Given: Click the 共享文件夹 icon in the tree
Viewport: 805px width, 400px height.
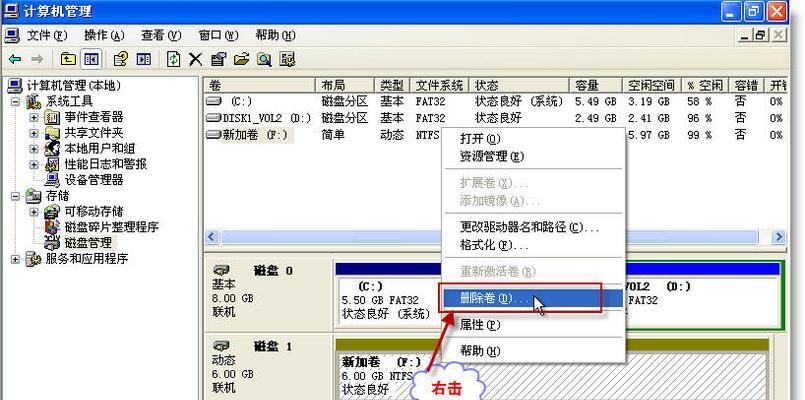Looking at the screenshot, I should [52, 132].
